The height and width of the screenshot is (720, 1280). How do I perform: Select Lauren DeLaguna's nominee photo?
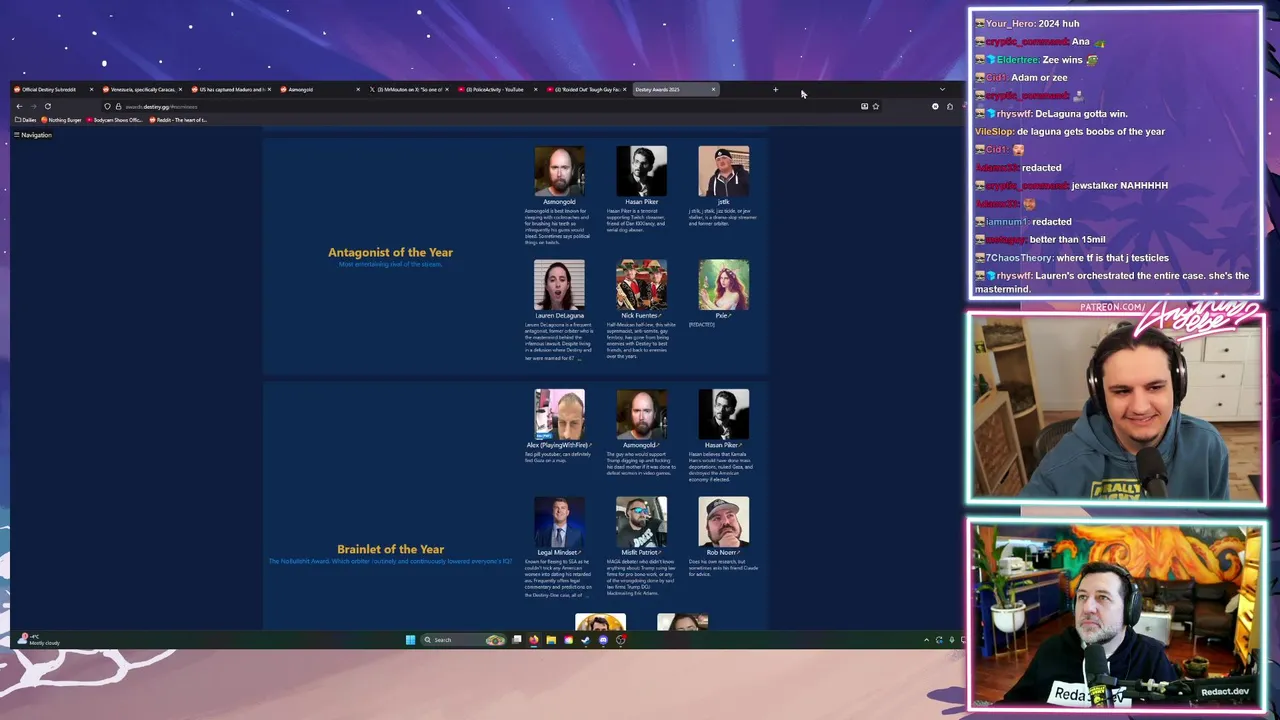coord(559,285)
